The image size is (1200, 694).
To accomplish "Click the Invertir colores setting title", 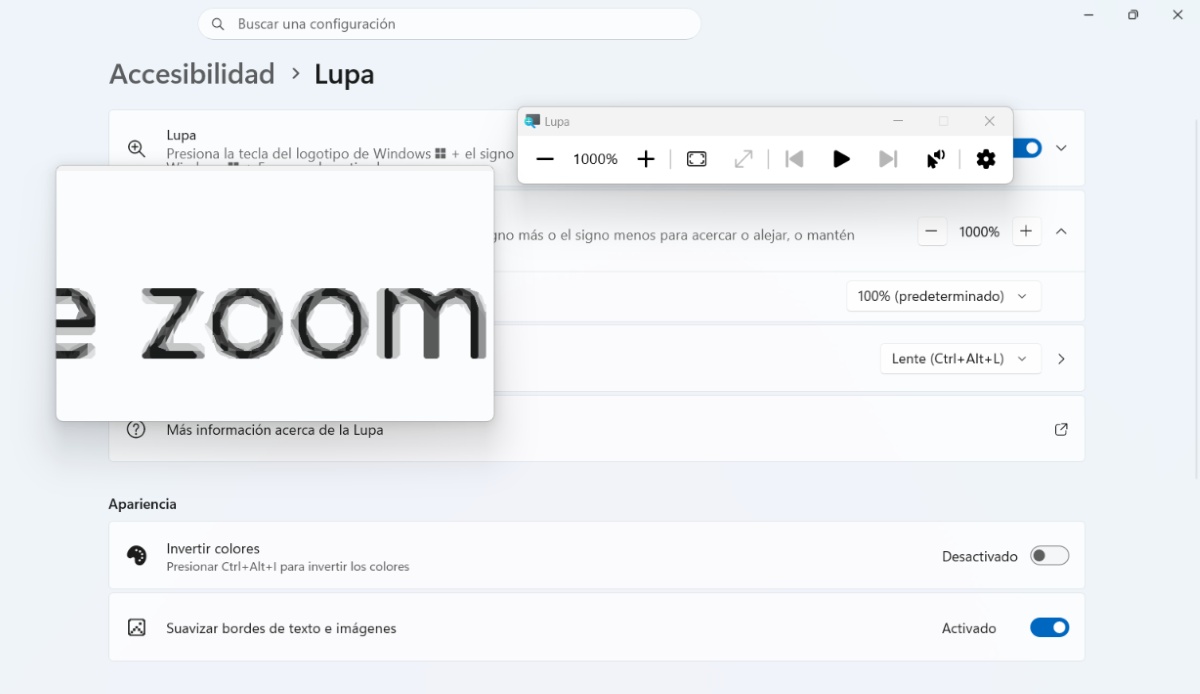I will (213, 548).
